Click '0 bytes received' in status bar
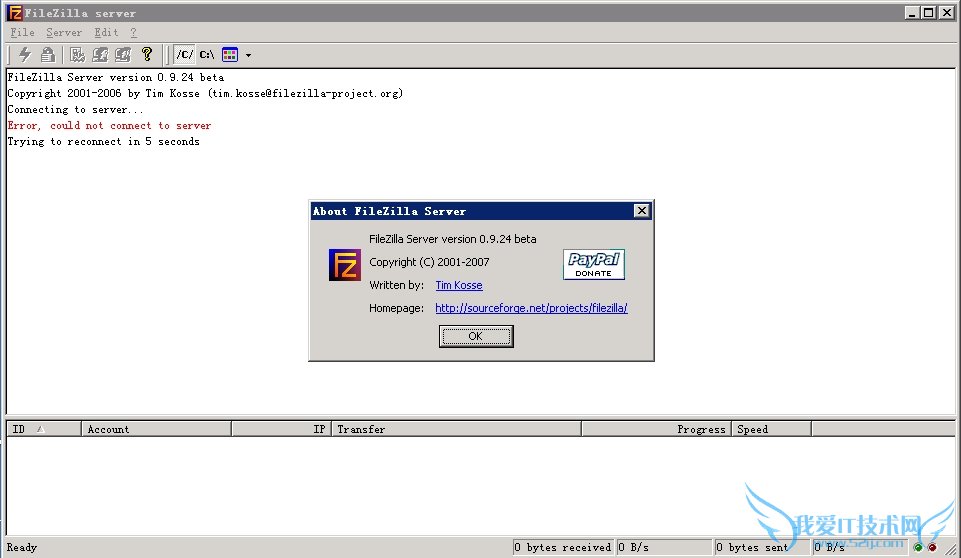The image size is (961, 558). tap(563, 547)
